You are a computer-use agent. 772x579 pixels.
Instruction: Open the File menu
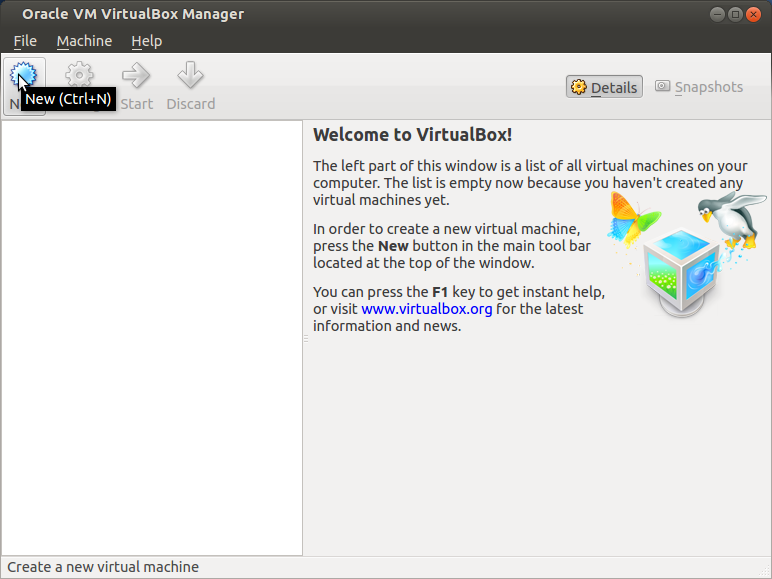click(x=25, y=41)
